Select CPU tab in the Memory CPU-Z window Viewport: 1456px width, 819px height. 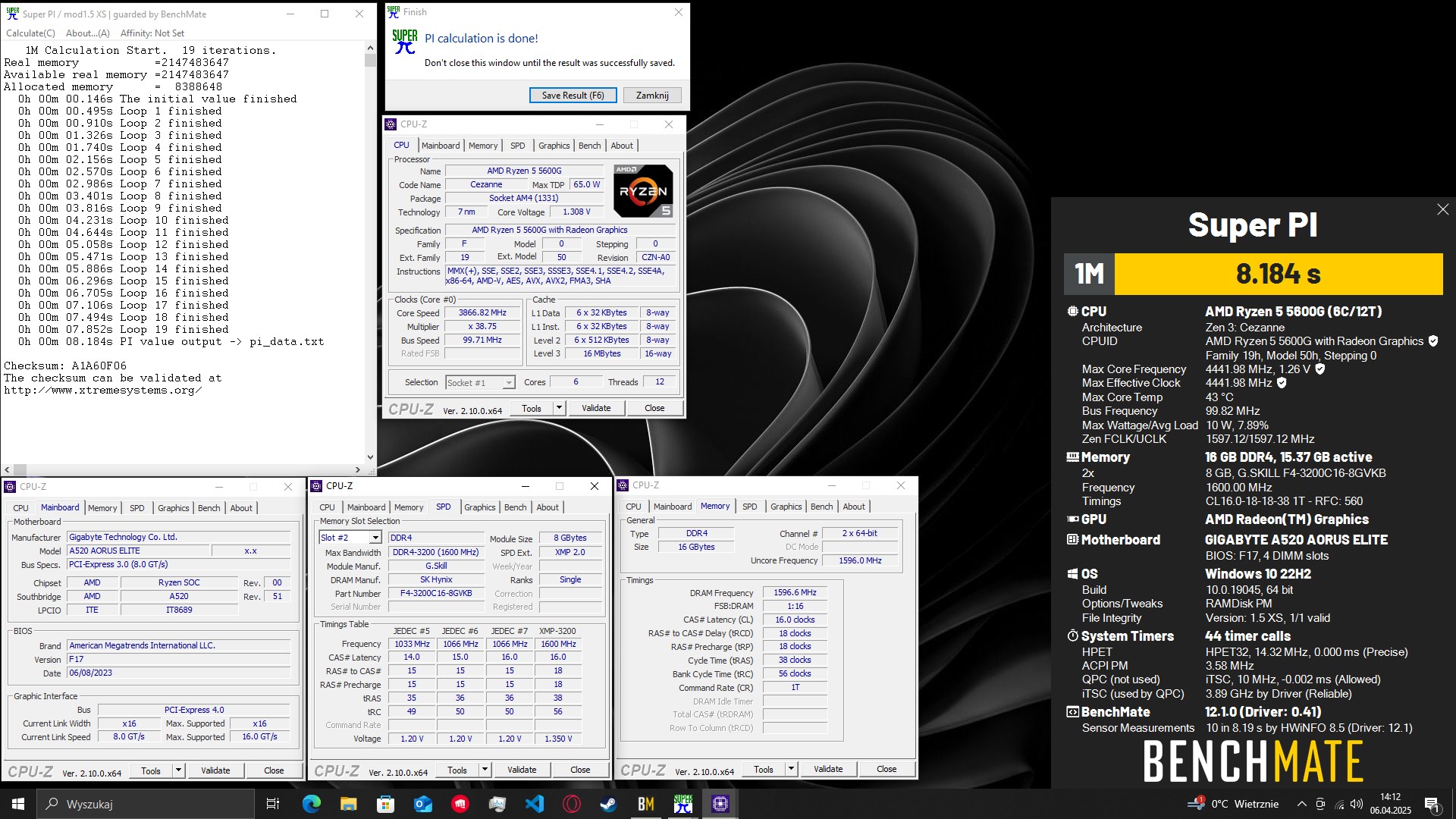(x=633, y=507)
